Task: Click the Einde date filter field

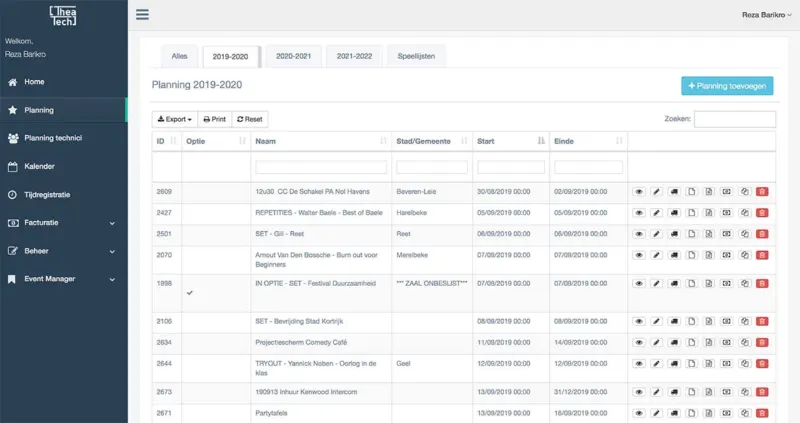Action: (588, 167)
